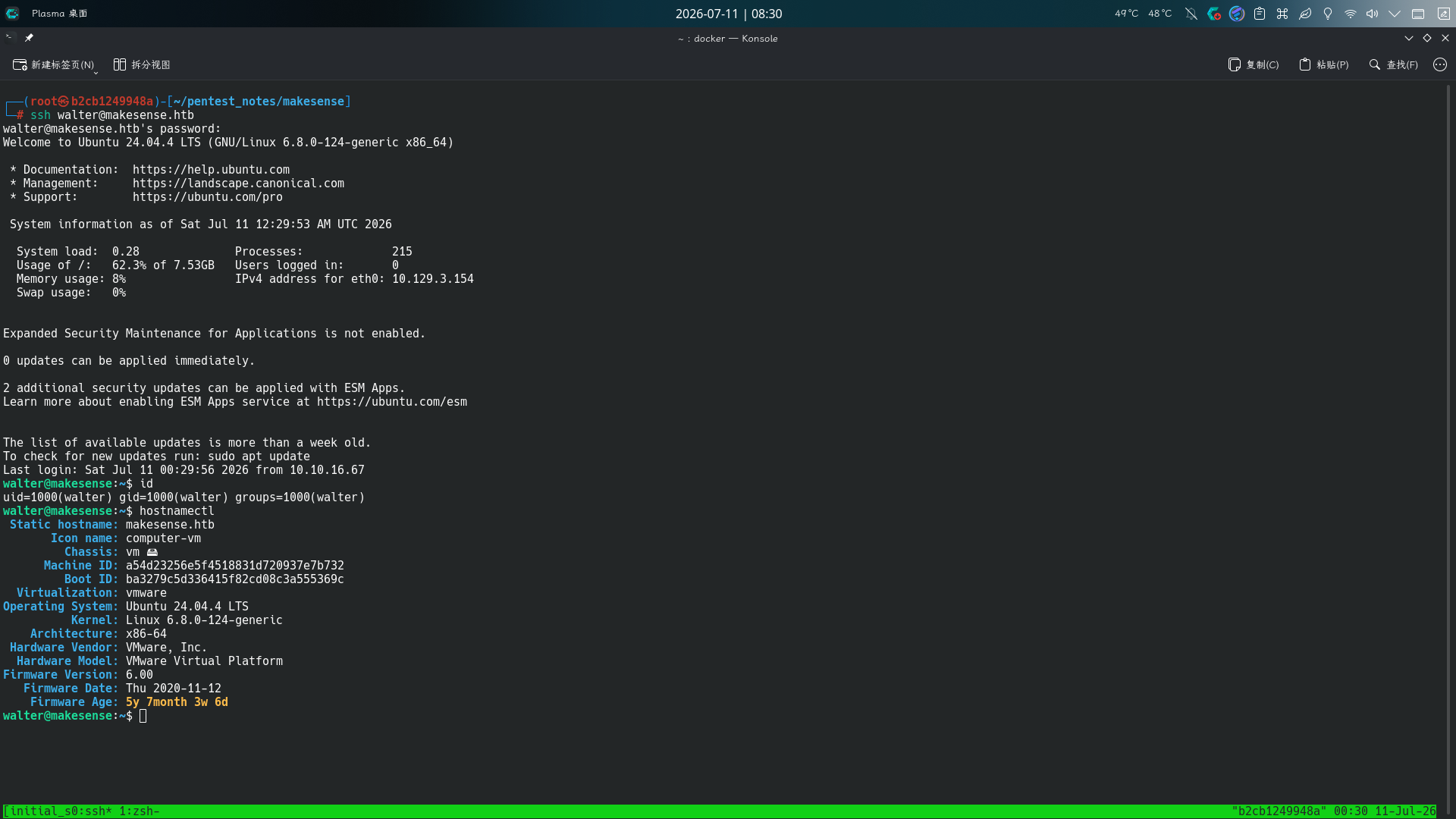Image resolution: width=1456 pixels, height=819 pixels.
Task: Click the Konsole titlebar keep-below chevron
Action: pos(1409,38)
